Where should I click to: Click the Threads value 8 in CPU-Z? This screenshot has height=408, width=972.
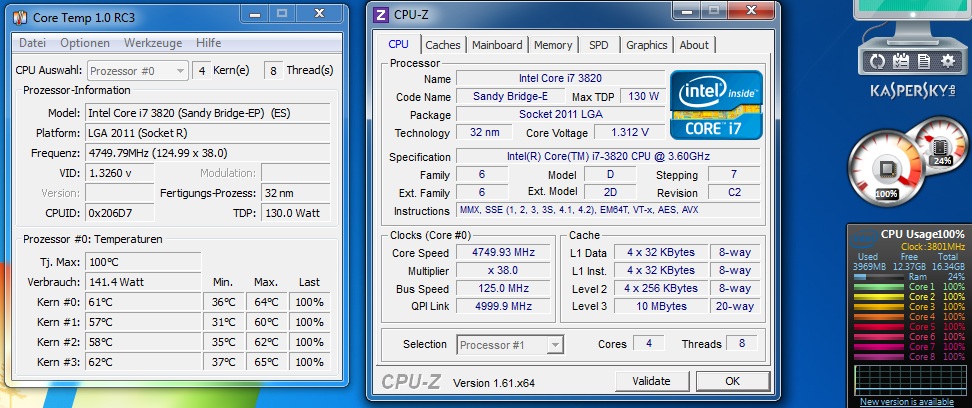click(741, 343)
